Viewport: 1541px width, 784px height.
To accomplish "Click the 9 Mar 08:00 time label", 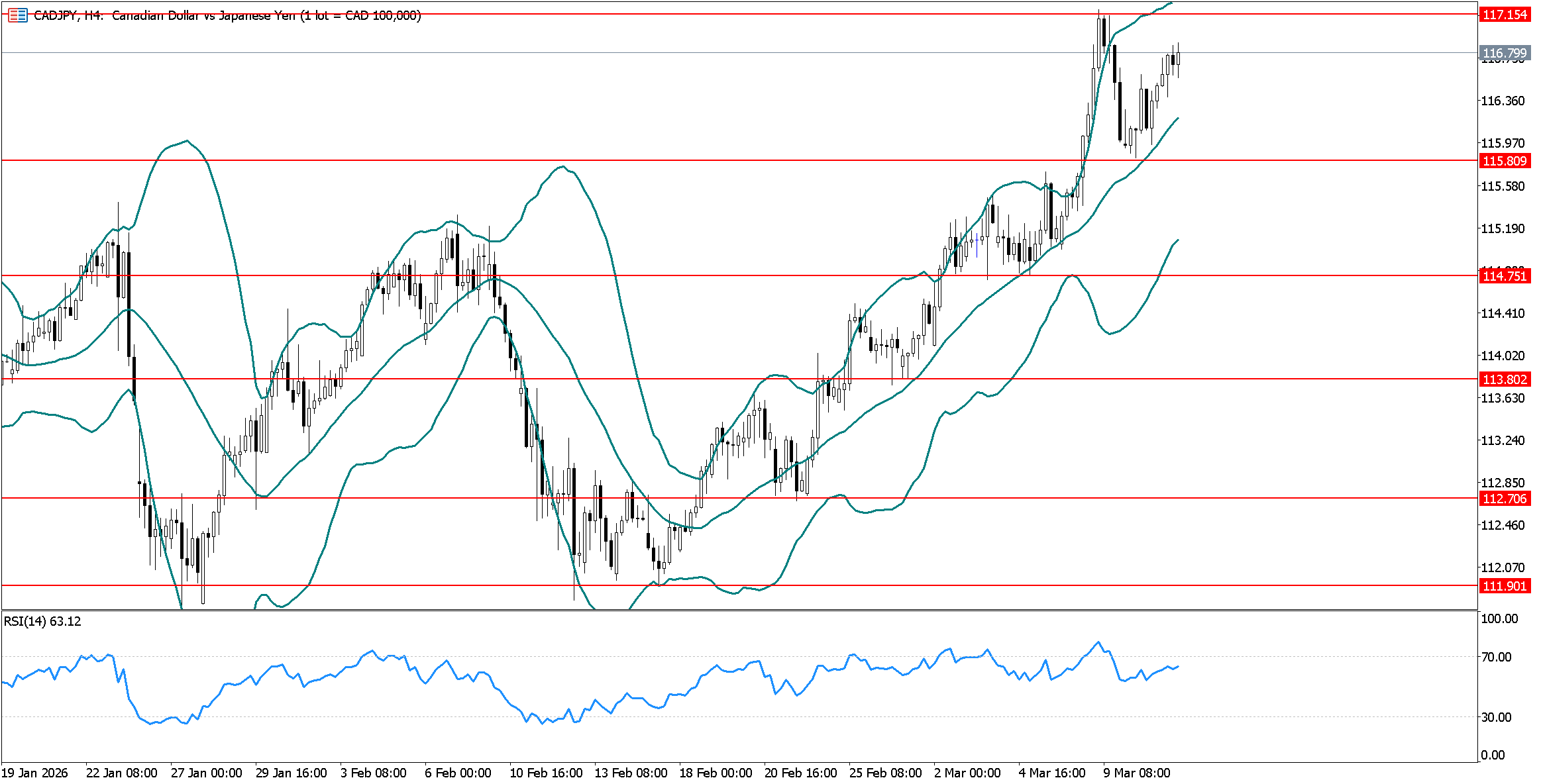I will [x=1136, y=773].
